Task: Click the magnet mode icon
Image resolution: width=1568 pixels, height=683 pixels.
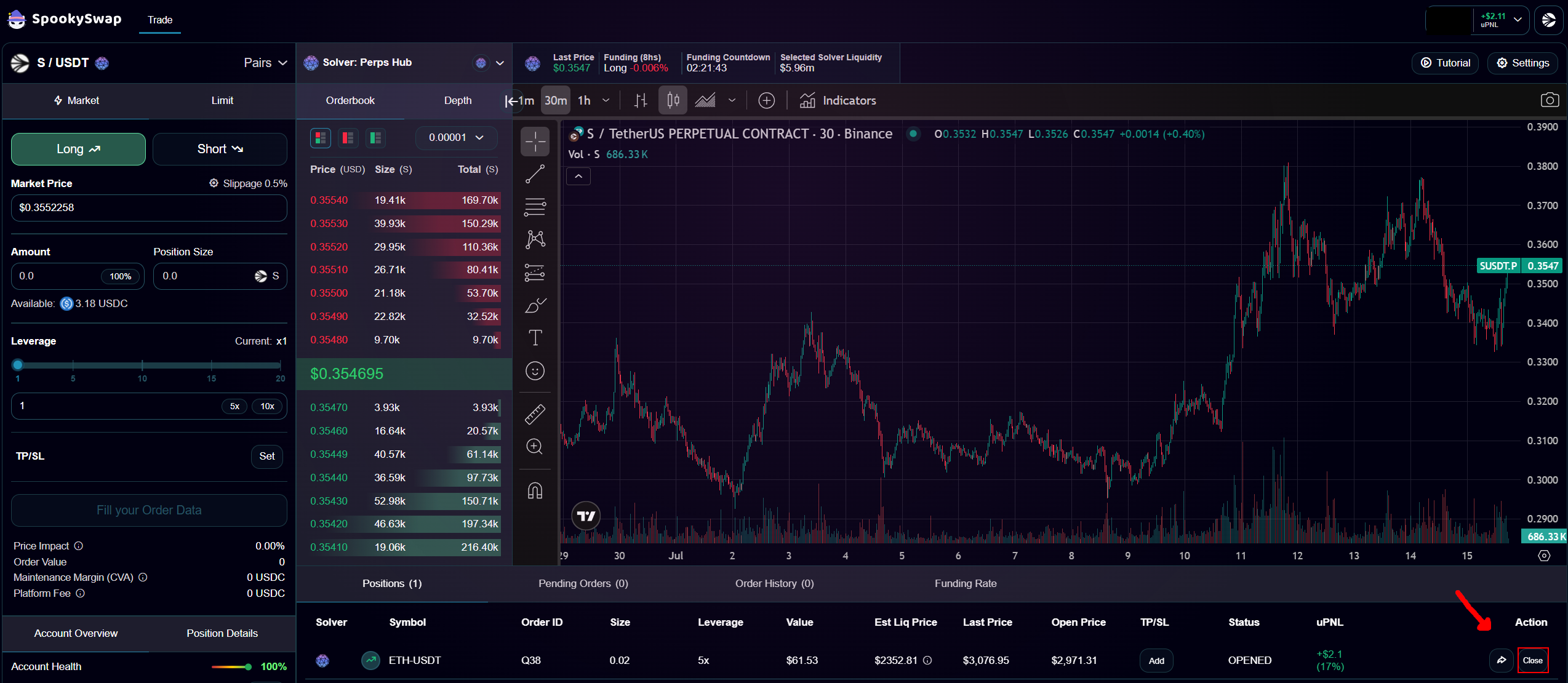Action: point(535,491)
